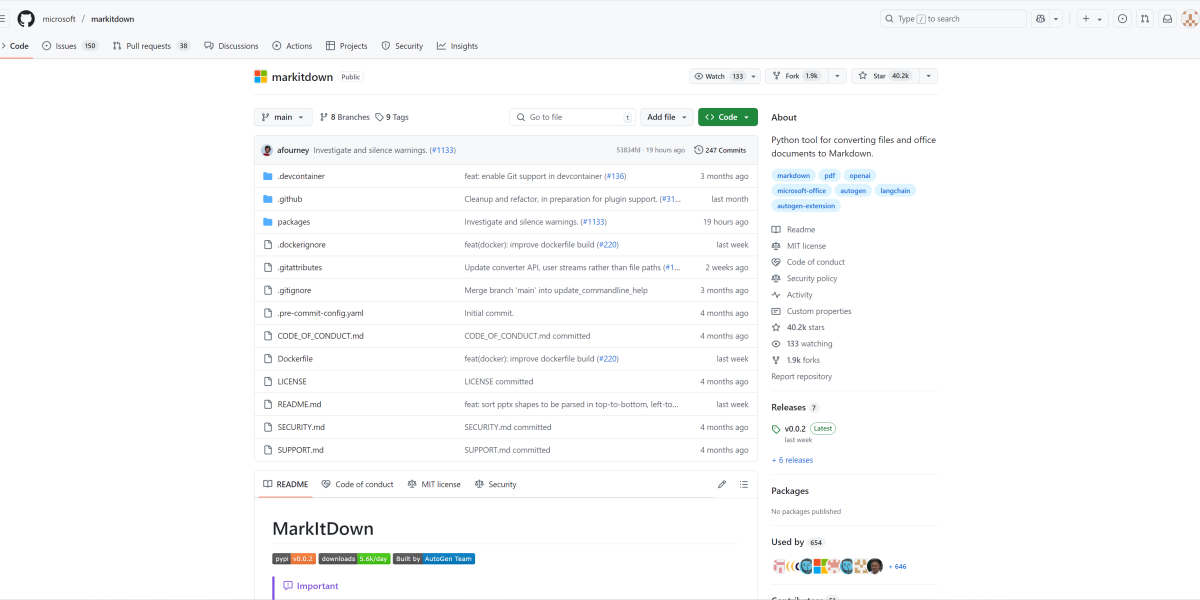Viewport: 1200px width, 600px height.
Task: Open GitHub home via Octocat logo
Action: pyautogui.click(x=26, y=18)
